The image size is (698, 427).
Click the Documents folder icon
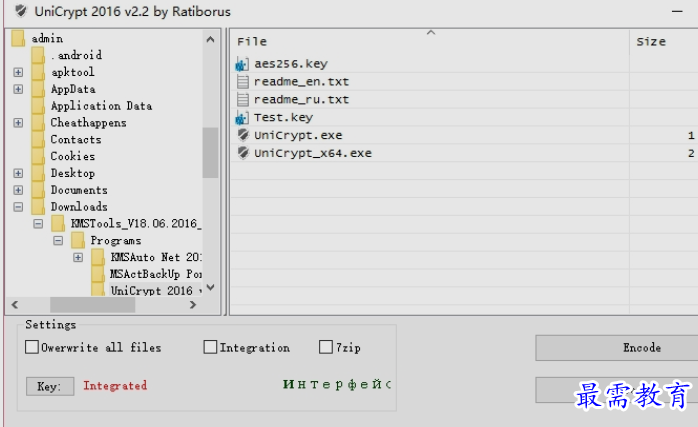[38, 190]
